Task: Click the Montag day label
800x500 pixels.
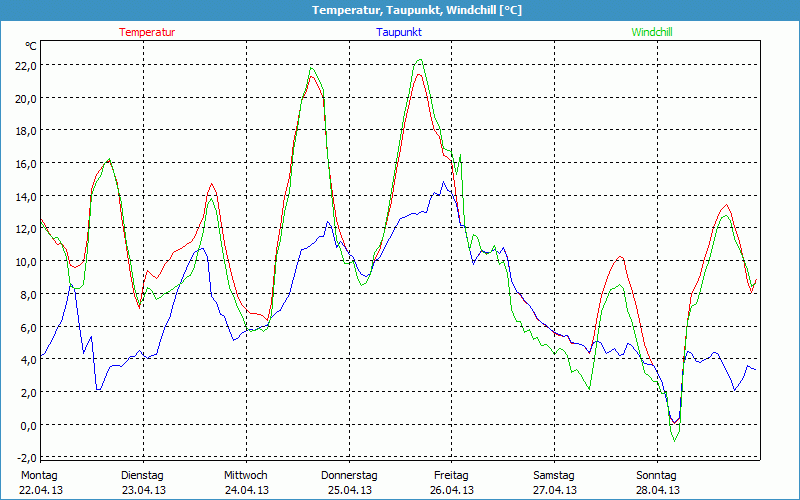Action: 39,475
